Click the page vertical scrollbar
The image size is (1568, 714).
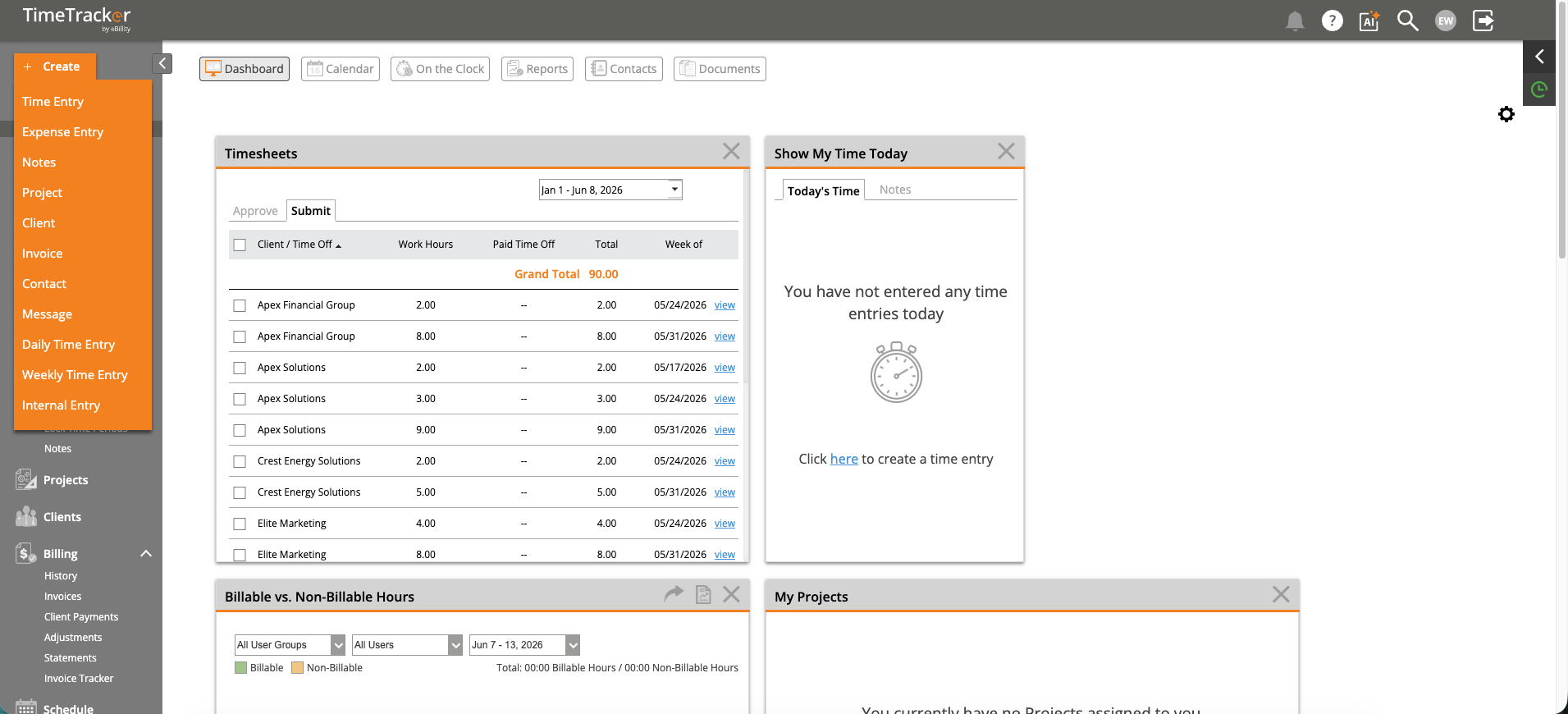[1562, 131]
